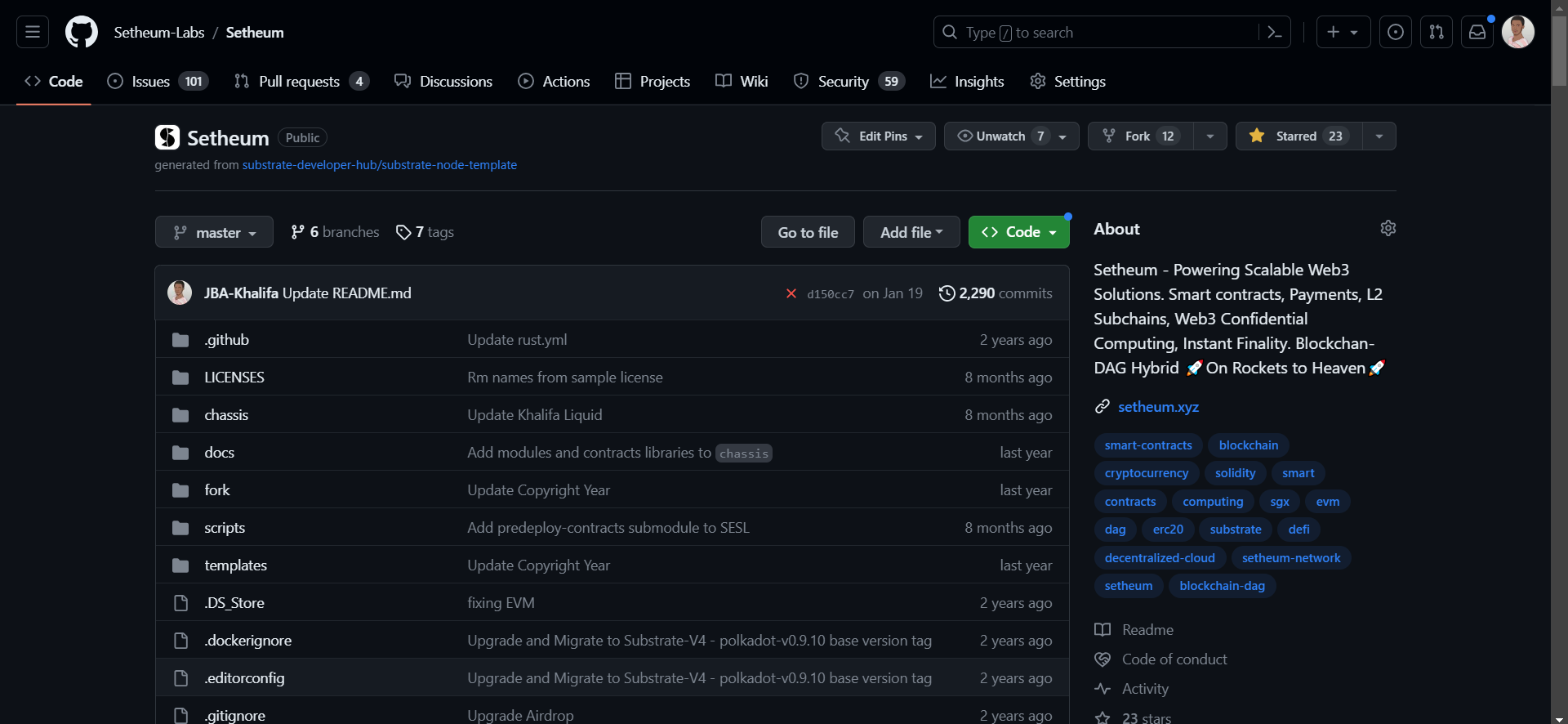1568x724 pixels.
Task: Open the user profile avatar menu
Action: 1517,32
